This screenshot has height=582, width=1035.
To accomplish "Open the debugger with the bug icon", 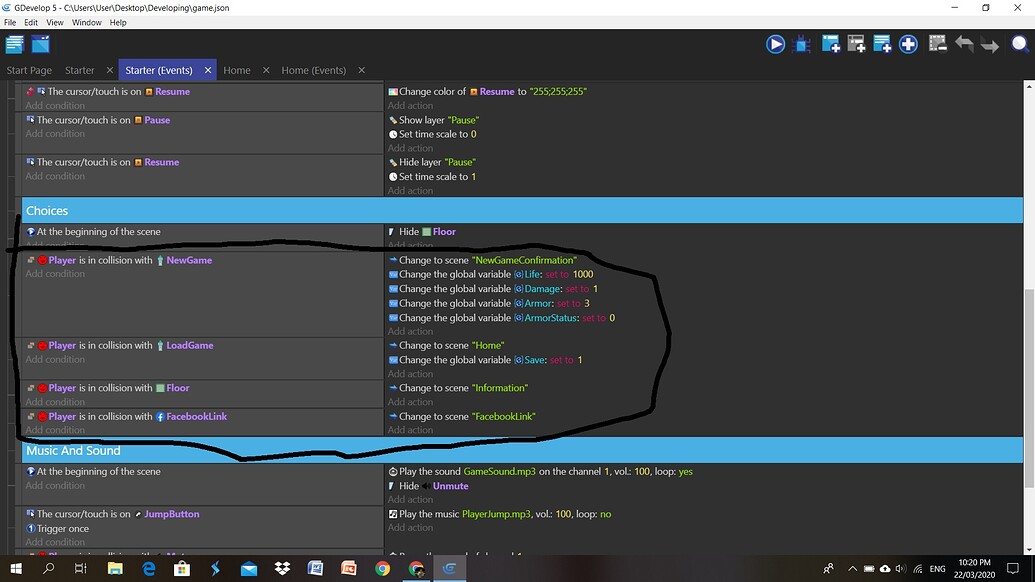I will pyautogui.click(x=803, y=44).
